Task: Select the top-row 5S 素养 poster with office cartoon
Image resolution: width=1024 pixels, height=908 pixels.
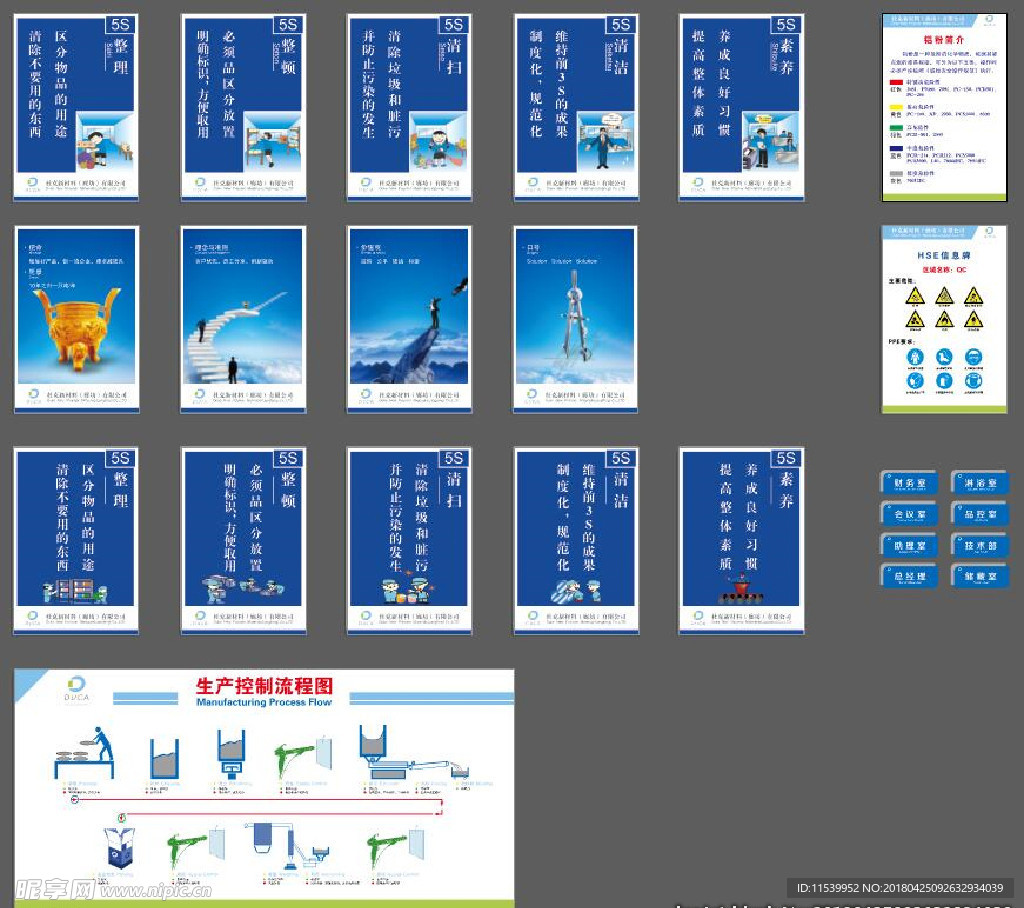Action: (x=741, y=106)
